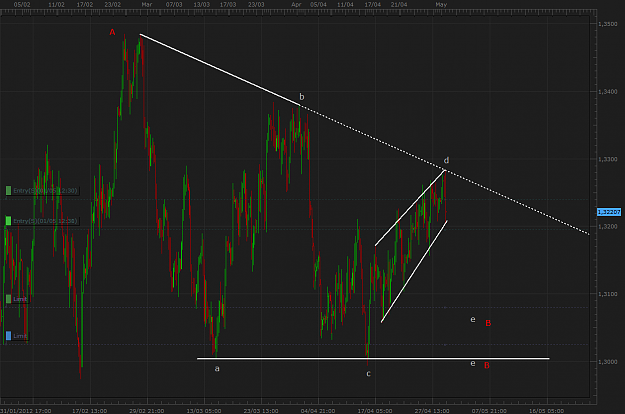Click the 16/05 05:00 timestamp

click(546, 410)
